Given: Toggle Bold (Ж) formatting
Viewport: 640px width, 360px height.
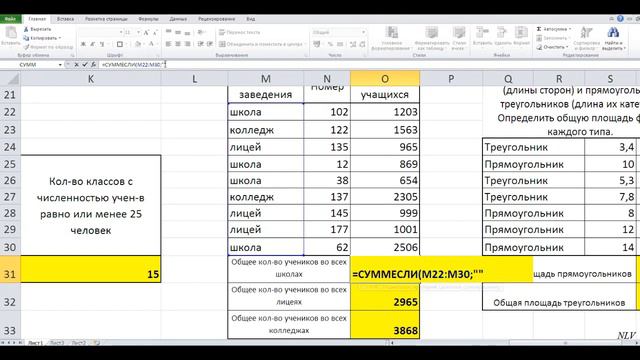Looking at the screenshot, I should [84, 44].
